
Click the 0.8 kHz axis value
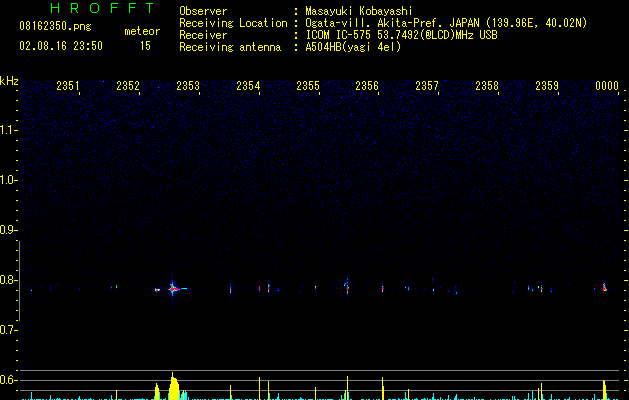coord(9,280)
